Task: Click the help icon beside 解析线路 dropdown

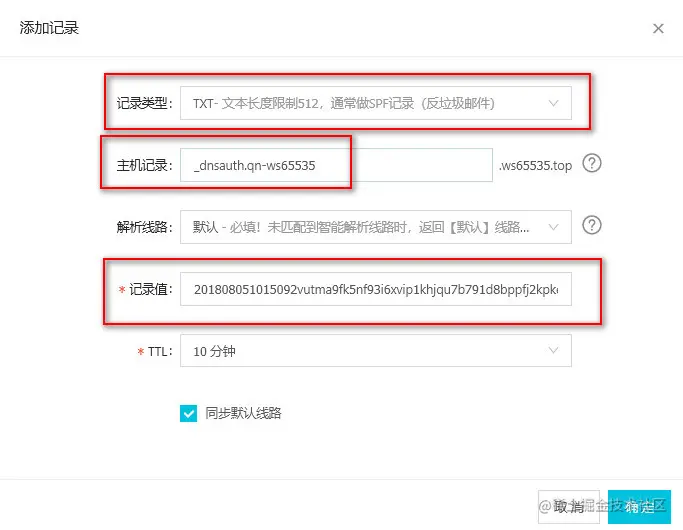Action: coord(592,225)
